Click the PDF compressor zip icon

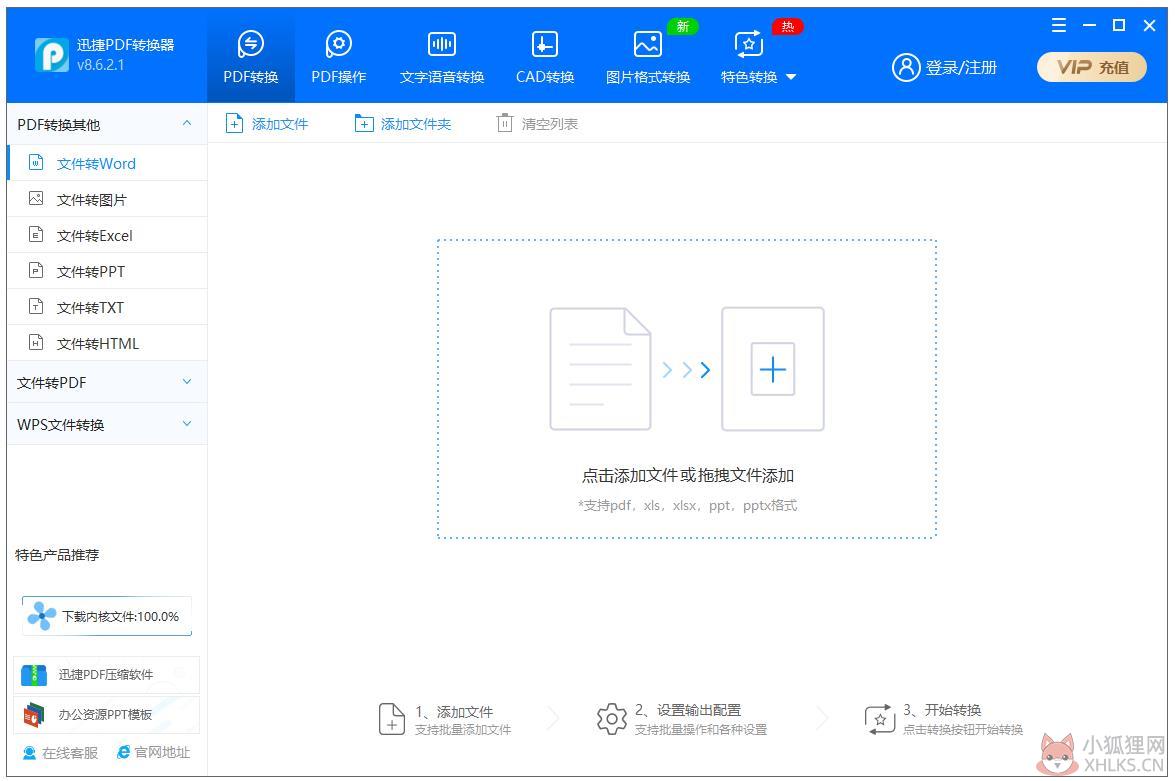[34, 675]
